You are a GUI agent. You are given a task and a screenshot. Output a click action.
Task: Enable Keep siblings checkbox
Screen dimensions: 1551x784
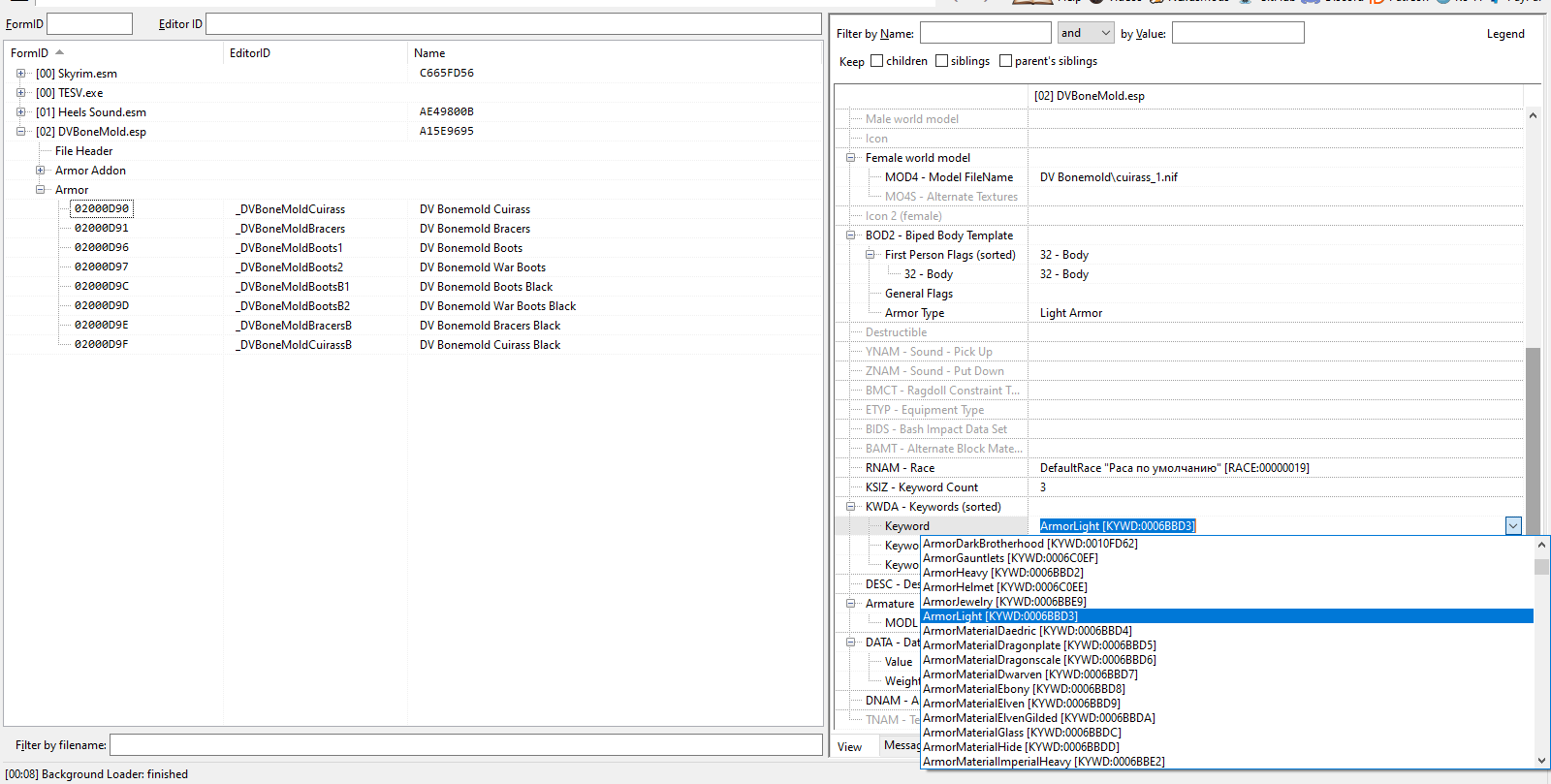pos(941,61)
